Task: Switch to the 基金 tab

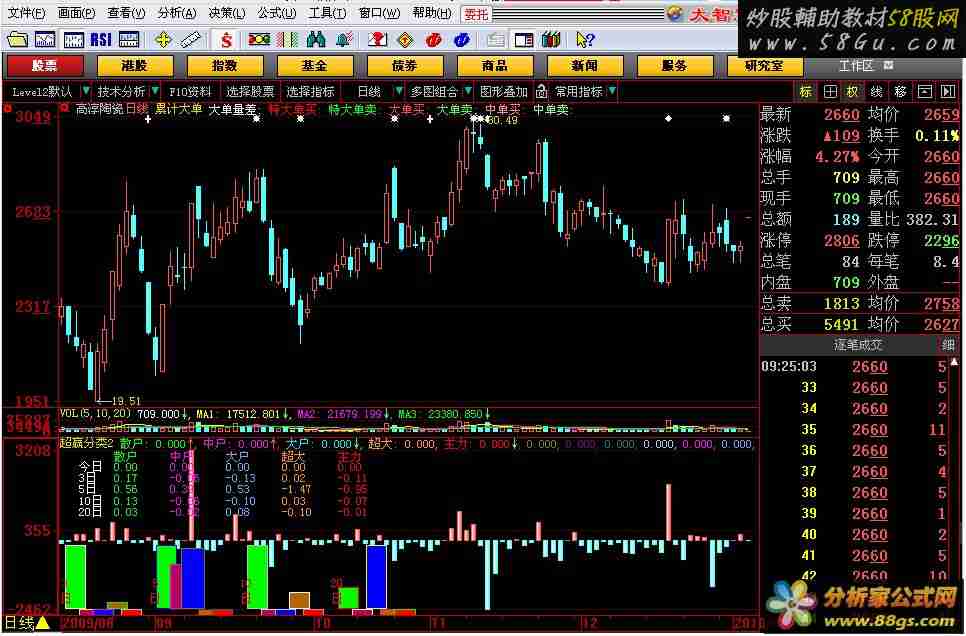Action: [x=315, y=65]
